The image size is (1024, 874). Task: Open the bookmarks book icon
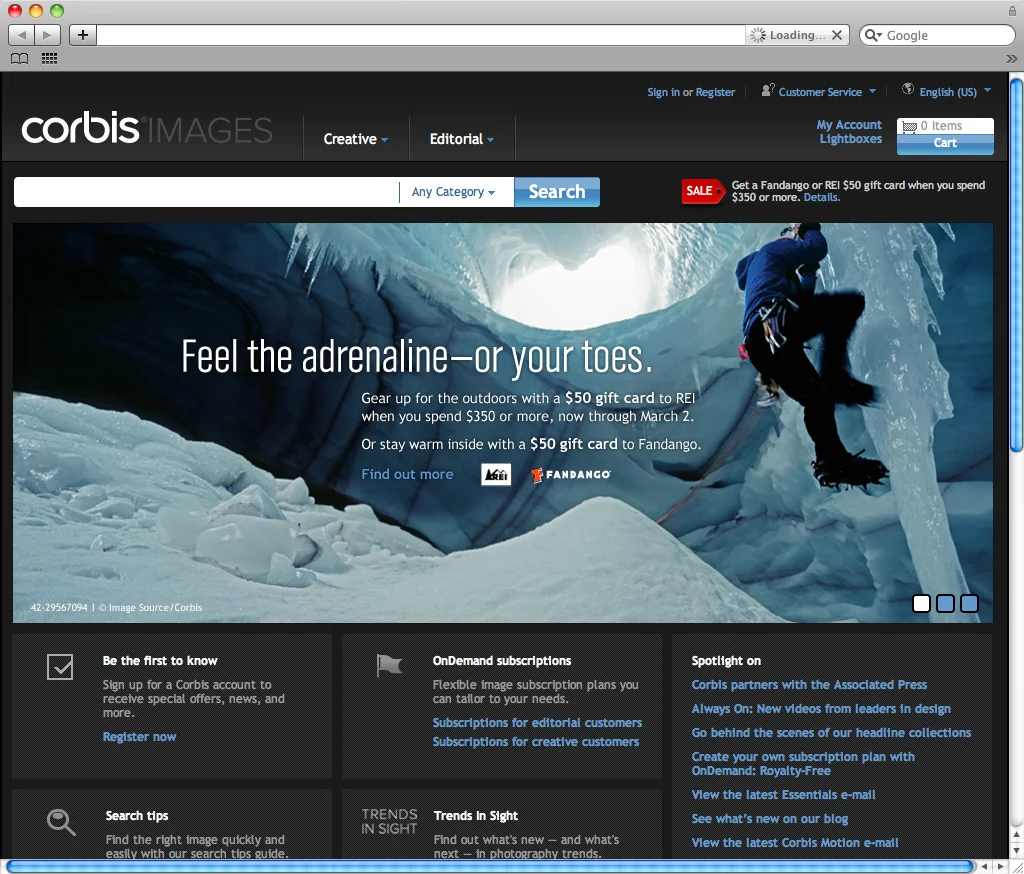click(x=20, y=59)
